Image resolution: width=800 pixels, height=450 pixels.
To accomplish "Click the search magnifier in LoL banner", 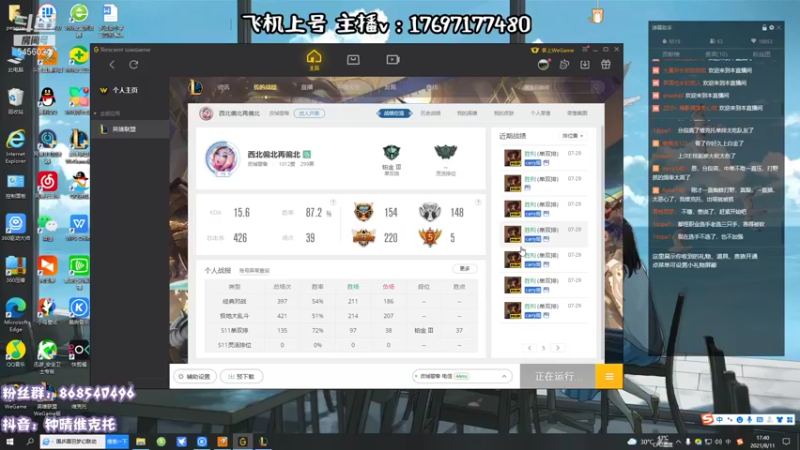I will pyautogui.click(x=596, y=87).
